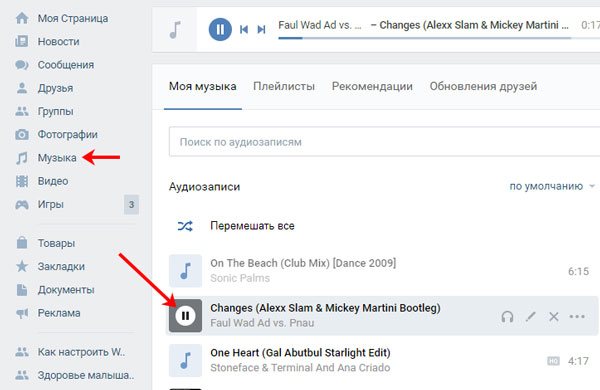The width and height of the screenshot is (600, 390).
Task: Remove the Changes track with the X icon
Action: tap(554, 317)
